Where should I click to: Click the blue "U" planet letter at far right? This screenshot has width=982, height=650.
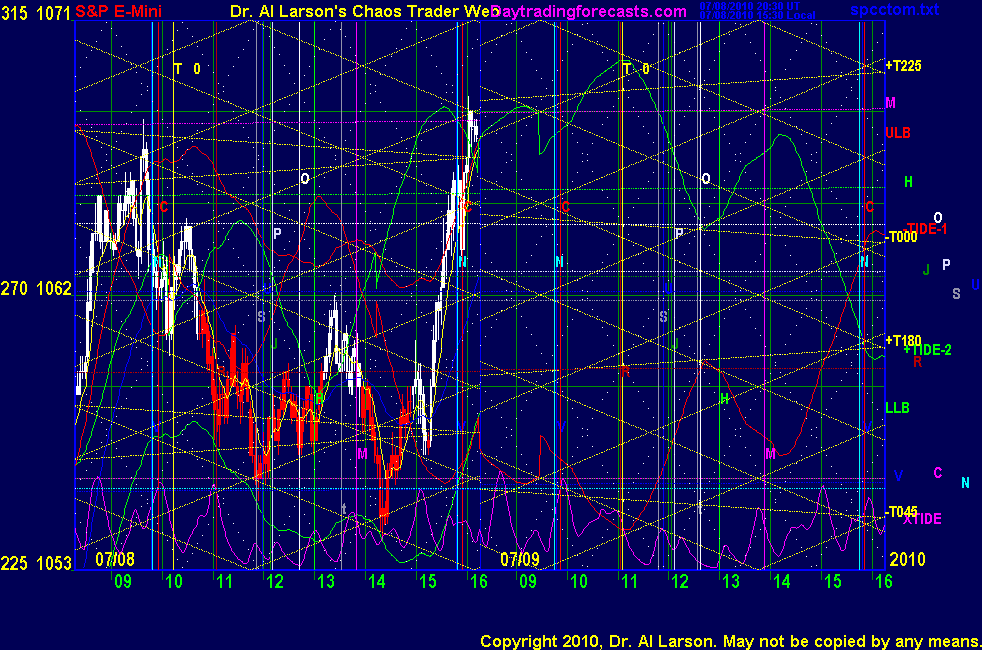click(x=975, y=285)
